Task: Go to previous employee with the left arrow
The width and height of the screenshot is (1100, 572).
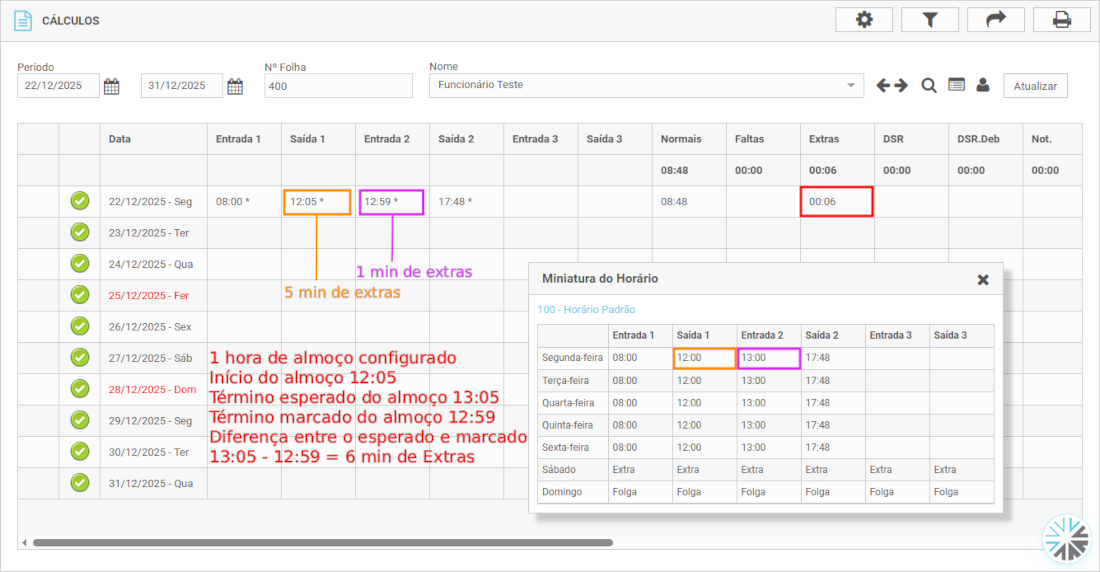Action: pos(884,86)
